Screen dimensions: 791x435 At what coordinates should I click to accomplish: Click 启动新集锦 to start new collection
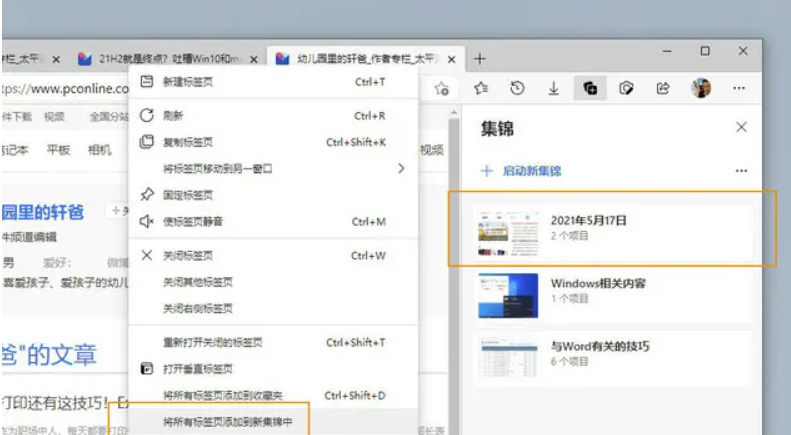[521, 171]
